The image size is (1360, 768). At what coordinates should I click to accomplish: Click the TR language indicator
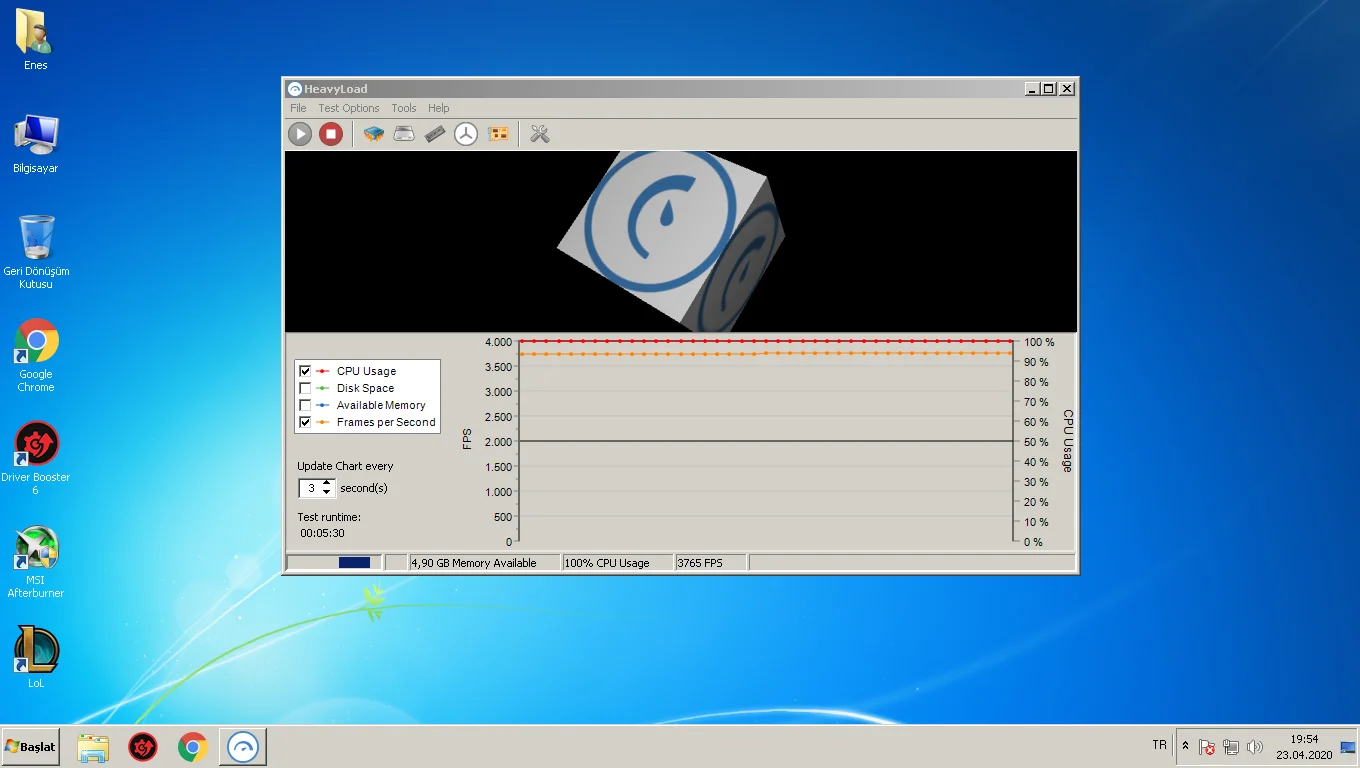tap(1160, 745)
